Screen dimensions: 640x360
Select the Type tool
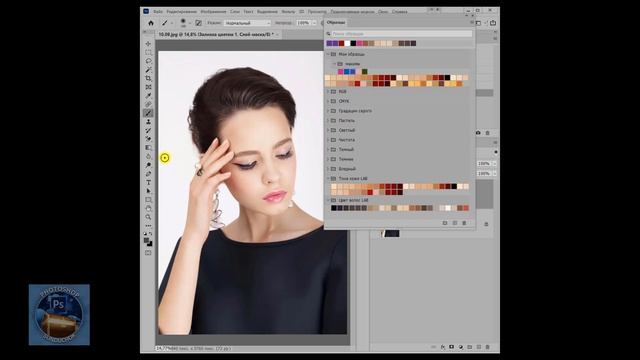[148, 182]
